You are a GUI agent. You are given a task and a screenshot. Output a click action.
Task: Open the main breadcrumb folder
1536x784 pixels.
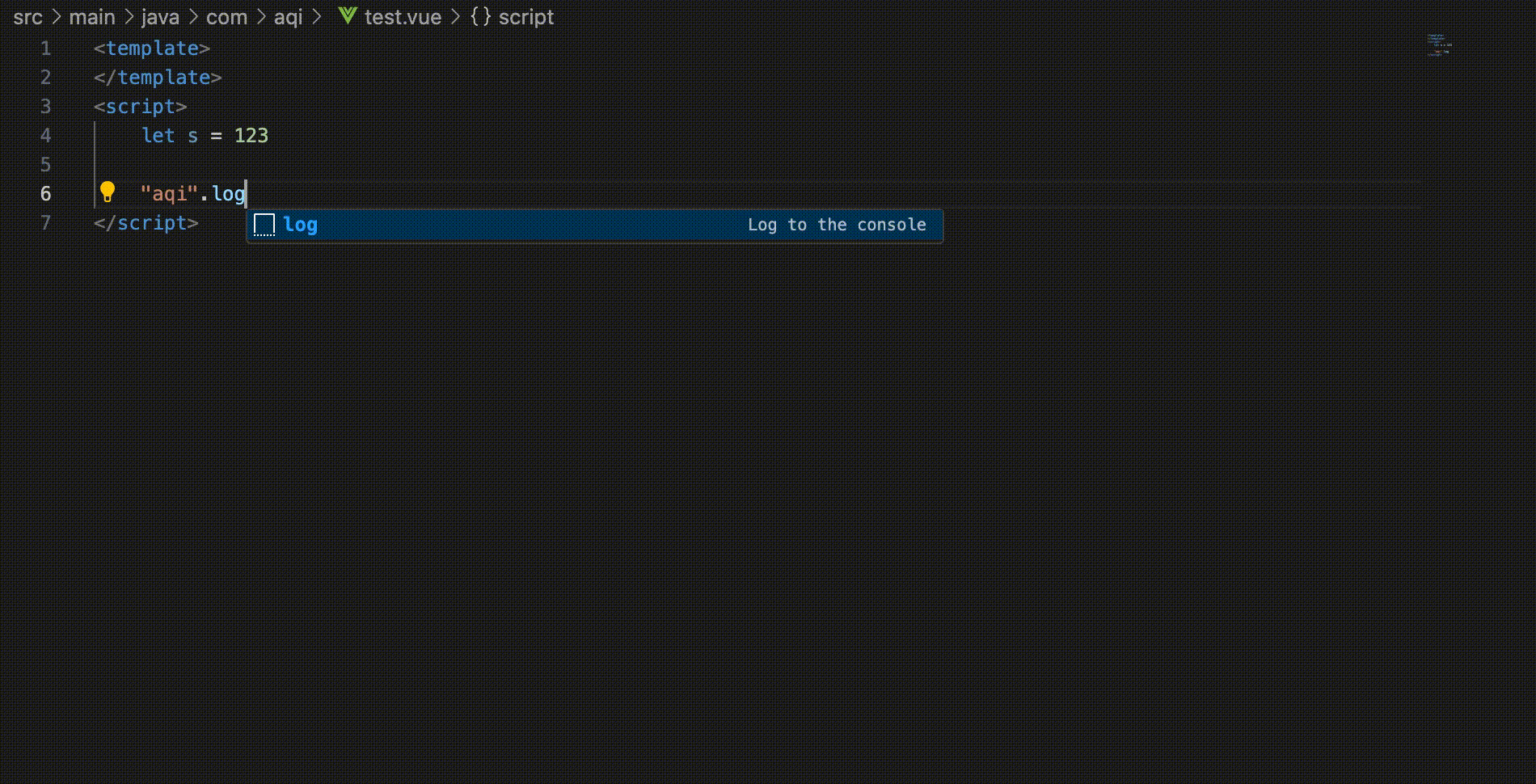point(92,17)
